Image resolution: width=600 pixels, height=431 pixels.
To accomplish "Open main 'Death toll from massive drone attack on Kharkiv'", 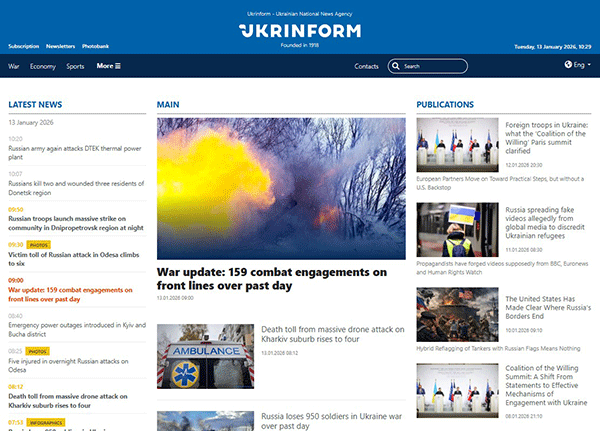I will (333, 334).
